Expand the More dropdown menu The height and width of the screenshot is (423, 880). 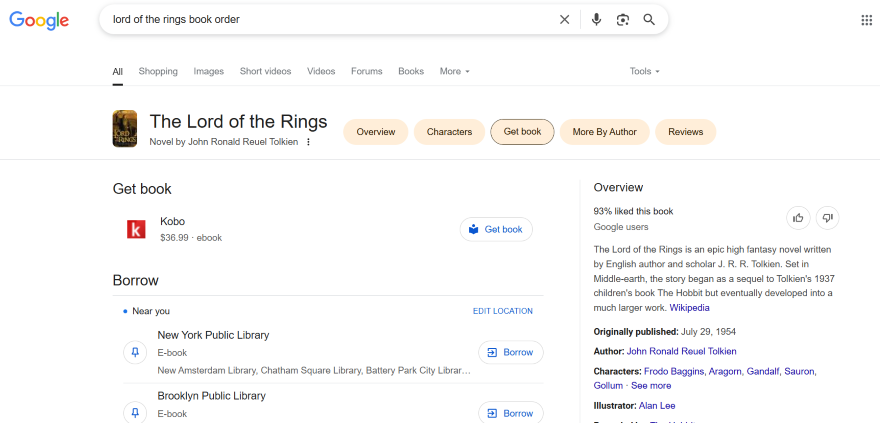coord(455,71)
